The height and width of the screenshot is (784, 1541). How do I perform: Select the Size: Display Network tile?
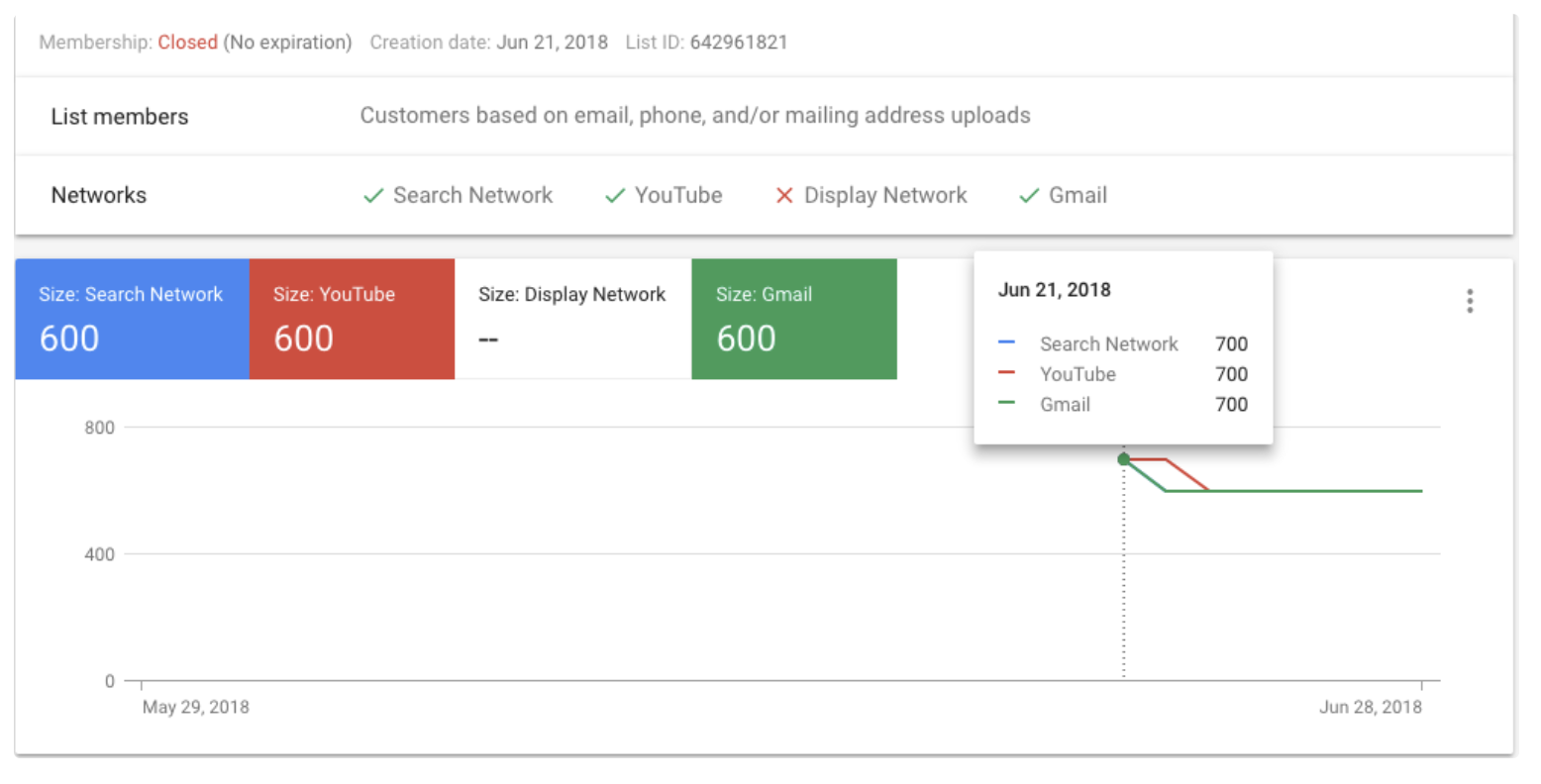pos(572,319)
